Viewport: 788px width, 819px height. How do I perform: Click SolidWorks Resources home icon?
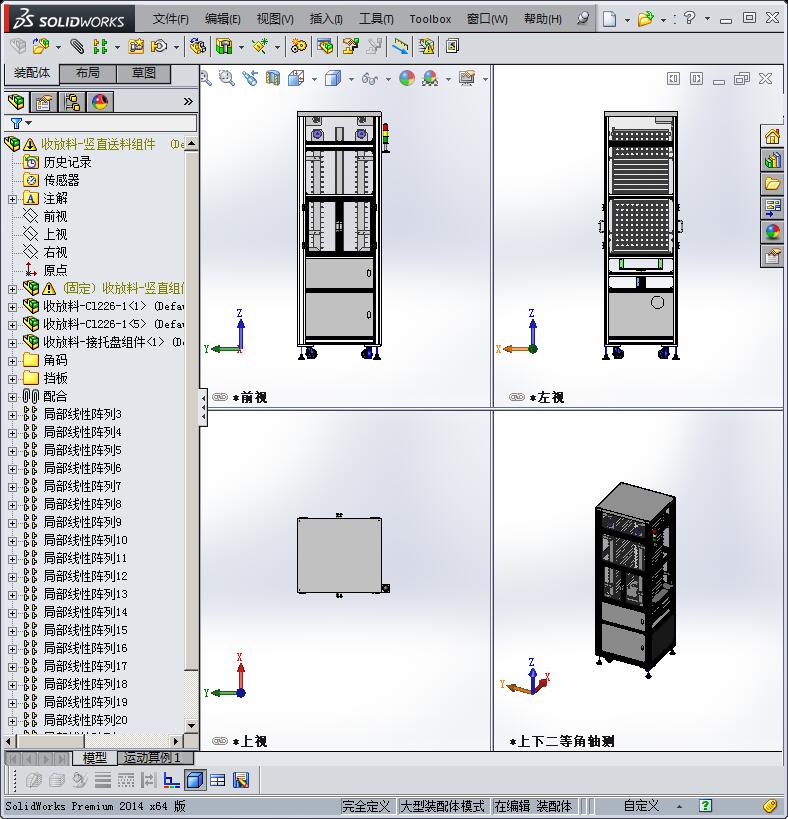point(772,137)
